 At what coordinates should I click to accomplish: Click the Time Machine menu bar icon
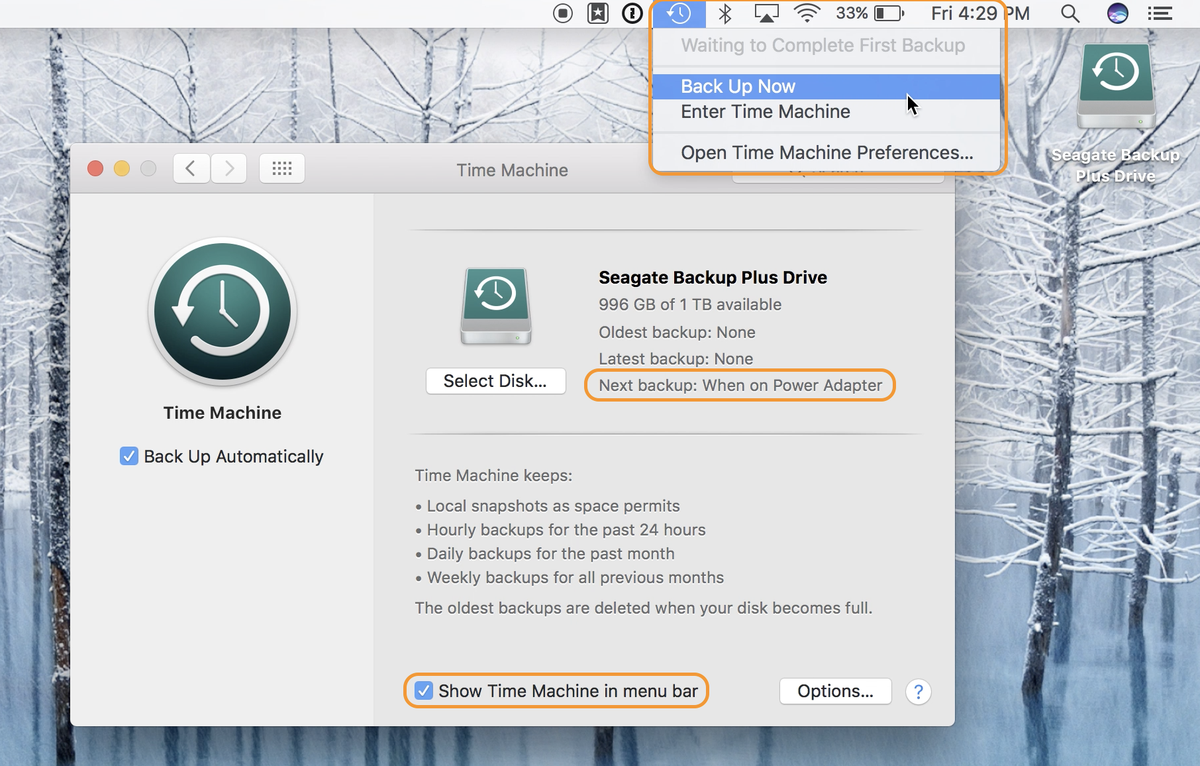680,13
